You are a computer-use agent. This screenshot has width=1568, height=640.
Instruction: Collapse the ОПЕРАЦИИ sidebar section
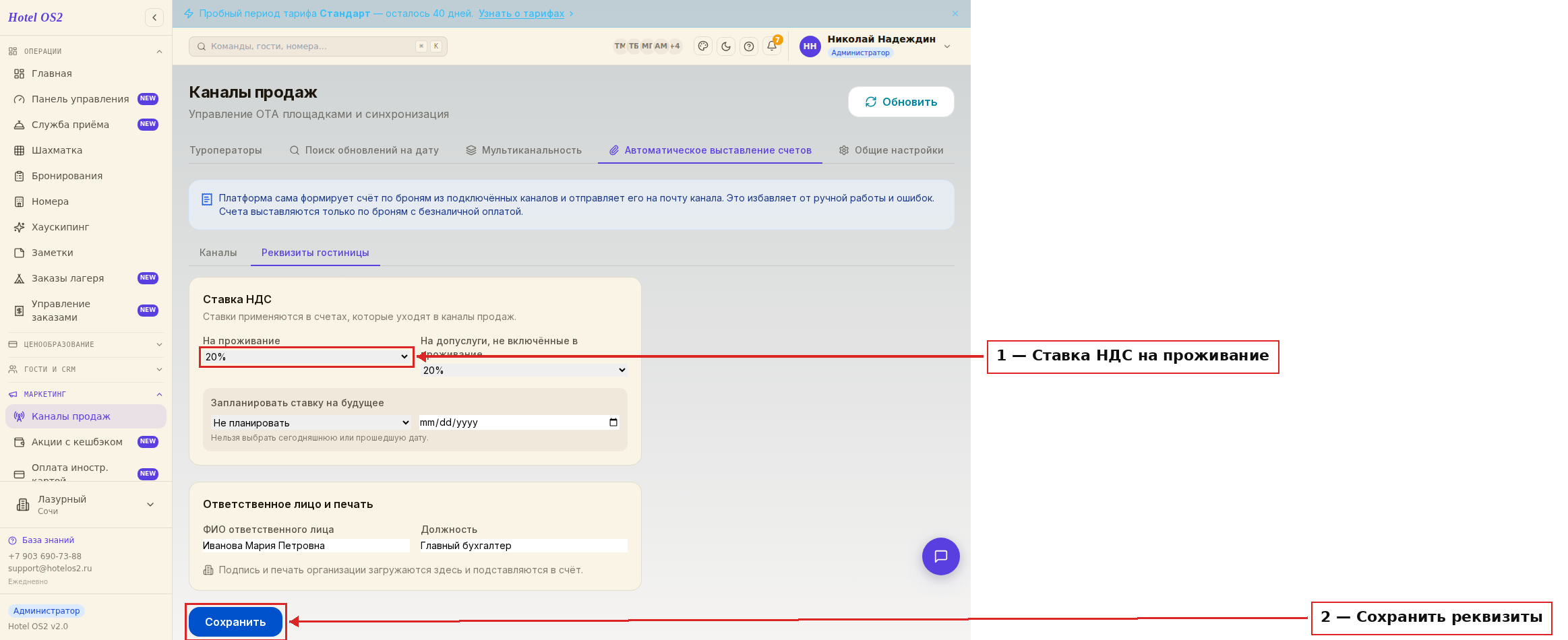pos(86,51)
